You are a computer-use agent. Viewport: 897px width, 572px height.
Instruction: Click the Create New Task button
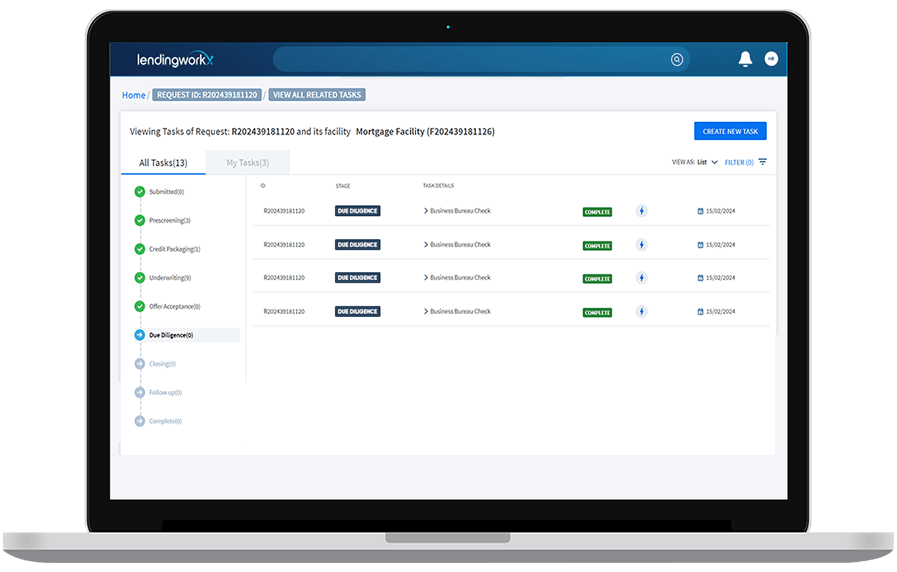coord(730,131)
